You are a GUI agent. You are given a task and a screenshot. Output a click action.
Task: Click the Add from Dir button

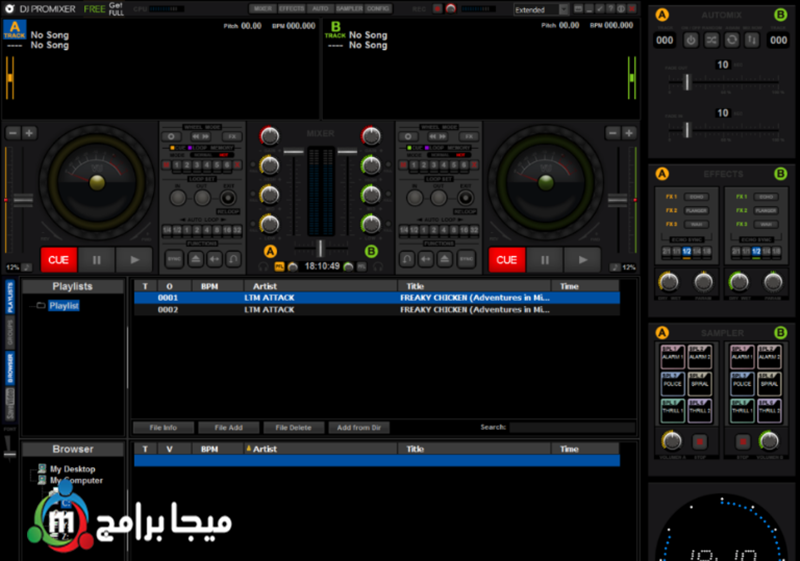coord(359,427)
